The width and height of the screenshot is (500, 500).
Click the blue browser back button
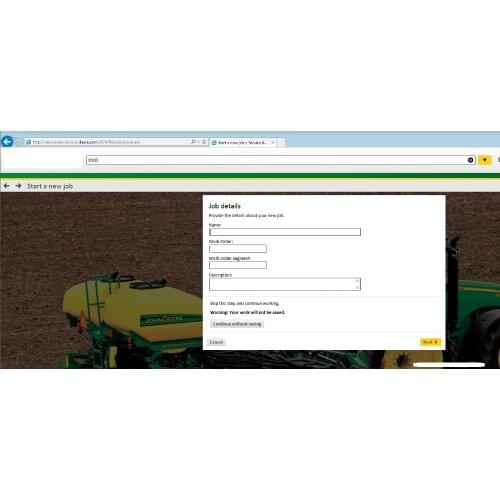[7, 141]
